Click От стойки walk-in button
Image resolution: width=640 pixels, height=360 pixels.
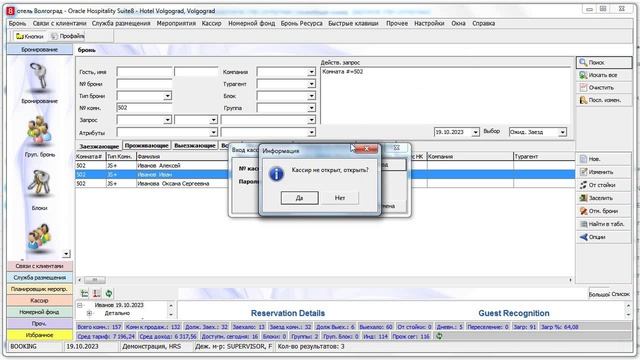(604, 185)
